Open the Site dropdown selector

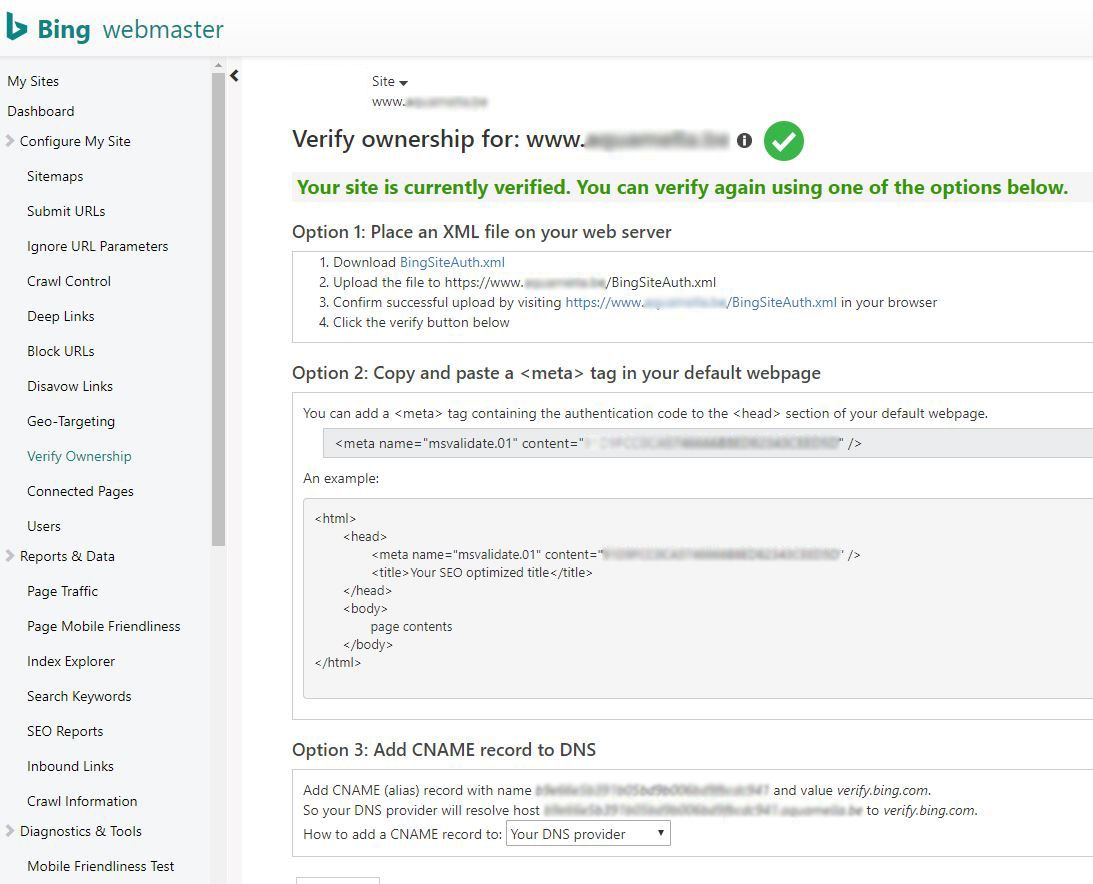pyautogui.click(x=390, y=82)
